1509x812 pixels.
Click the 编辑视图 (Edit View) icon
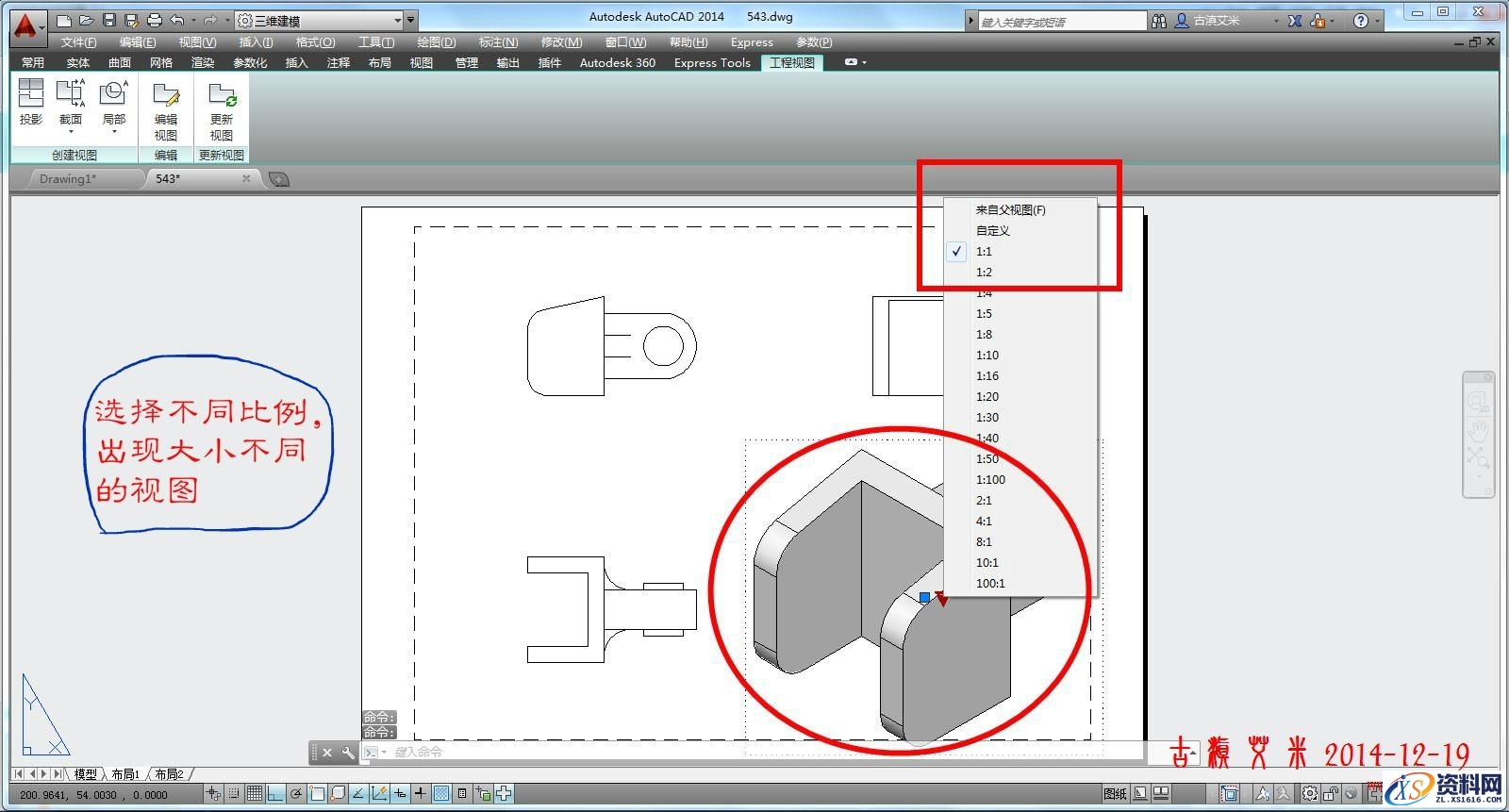[166, 110]
